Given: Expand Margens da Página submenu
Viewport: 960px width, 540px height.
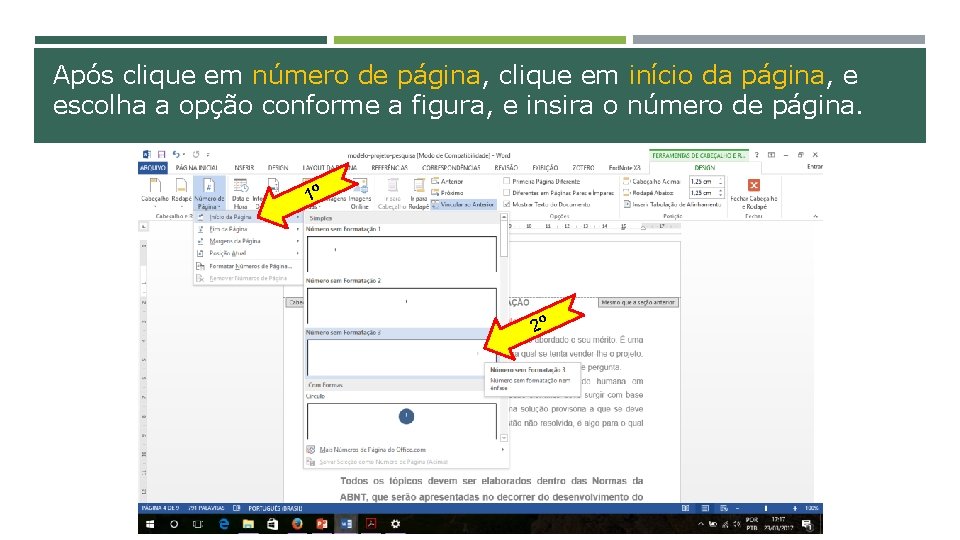Looking at the screenshot, I should point(248,241).
